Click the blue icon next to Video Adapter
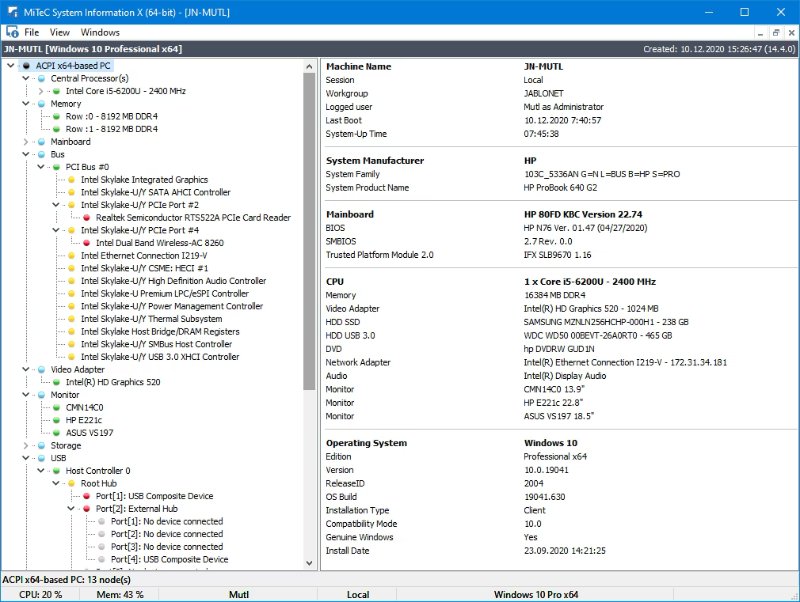800x602 pixels. tap(41, 370)
